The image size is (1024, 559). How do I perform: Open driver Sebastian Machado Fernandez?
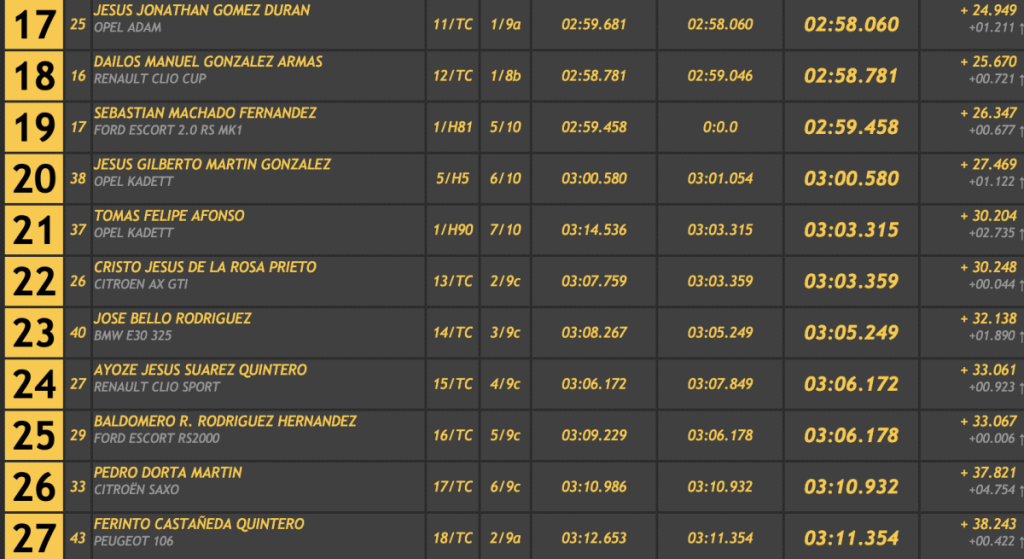[x=205, y=113]
